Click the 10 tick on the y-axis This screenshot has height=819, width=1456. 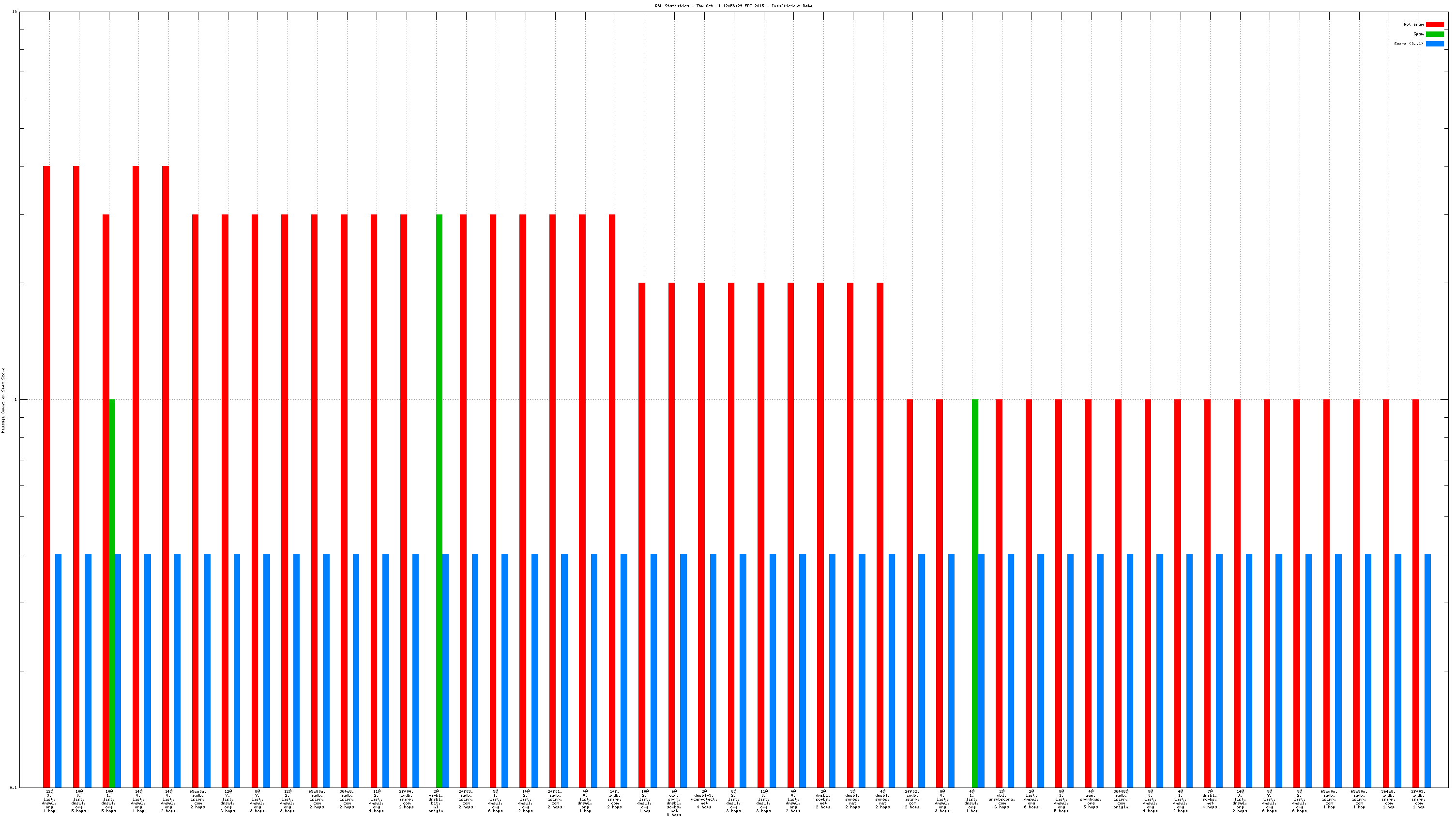point(14,12)
